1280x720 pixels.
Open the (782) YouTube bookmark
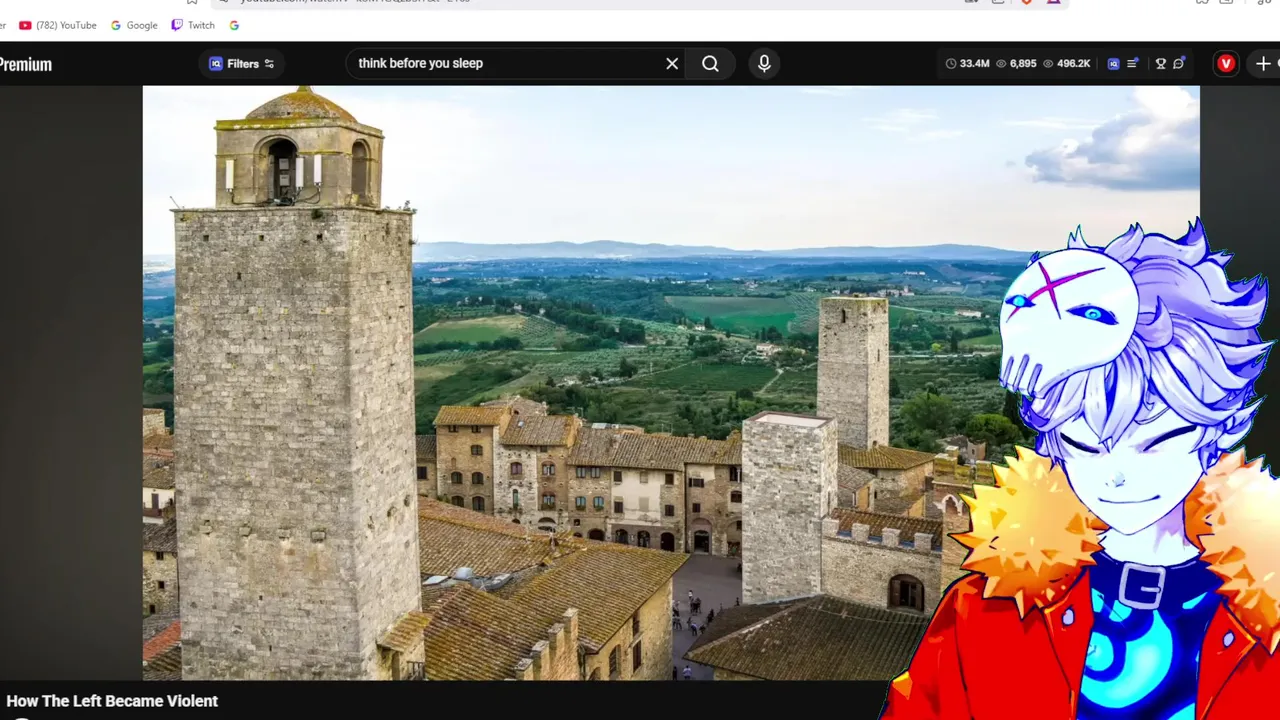[x=58, y=25]
